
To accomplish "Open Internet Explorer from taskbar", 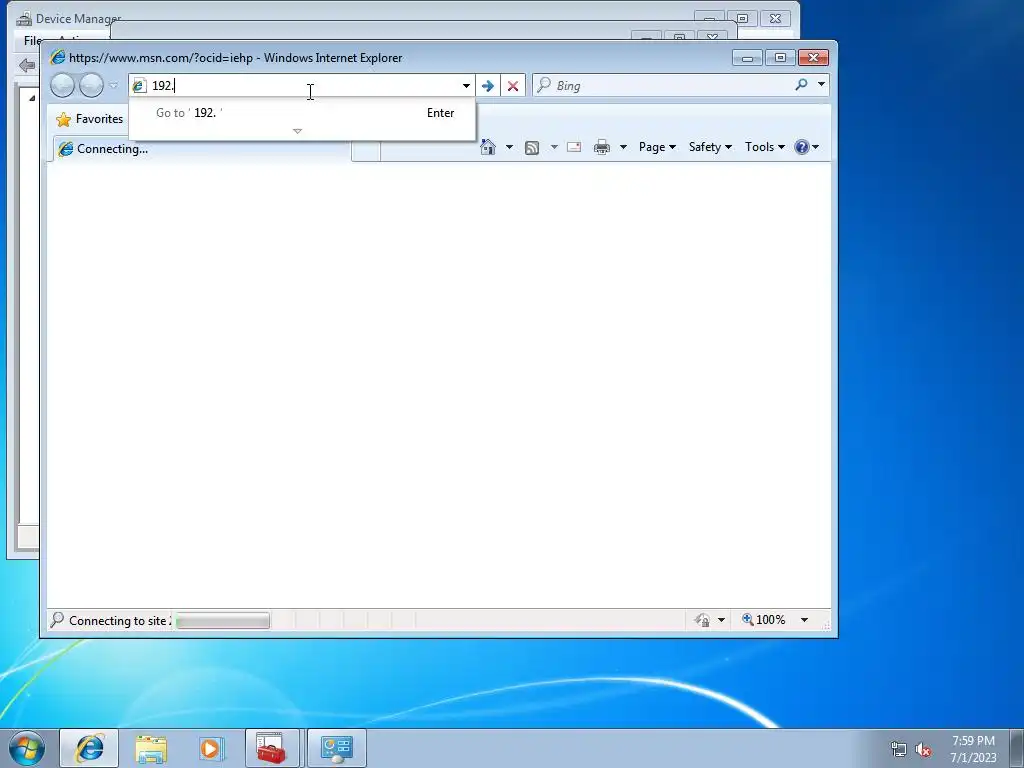I will click(x=89, y=748).
